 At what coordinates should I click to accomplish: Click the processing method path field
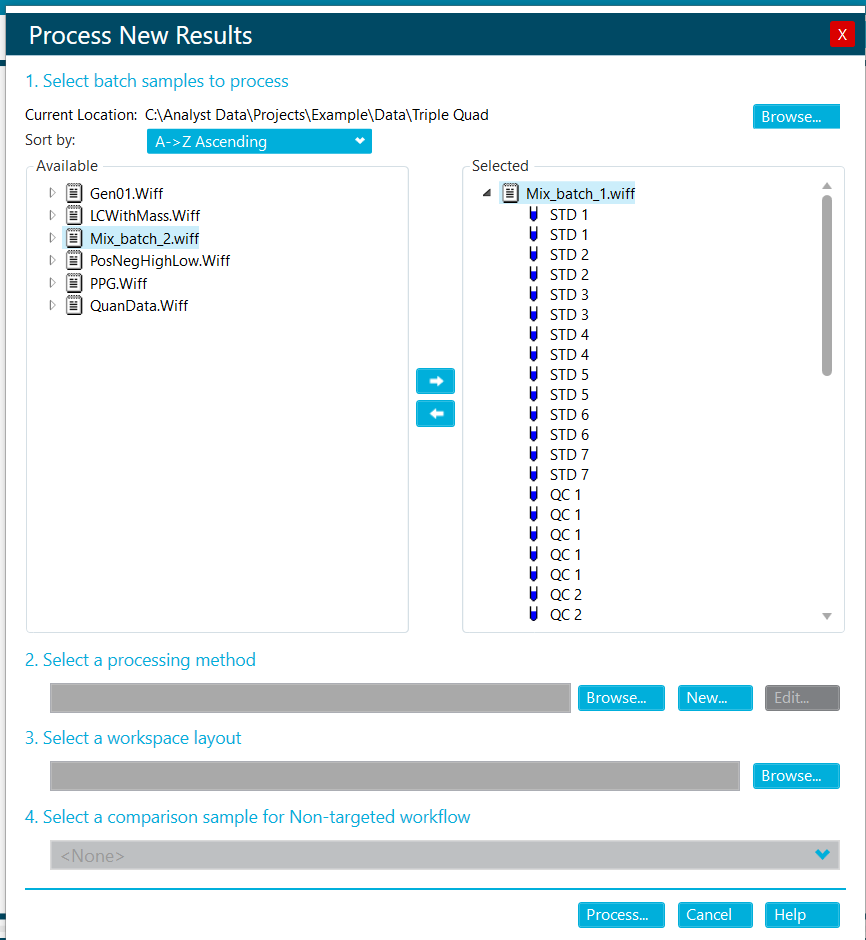[x=310, y=698]
